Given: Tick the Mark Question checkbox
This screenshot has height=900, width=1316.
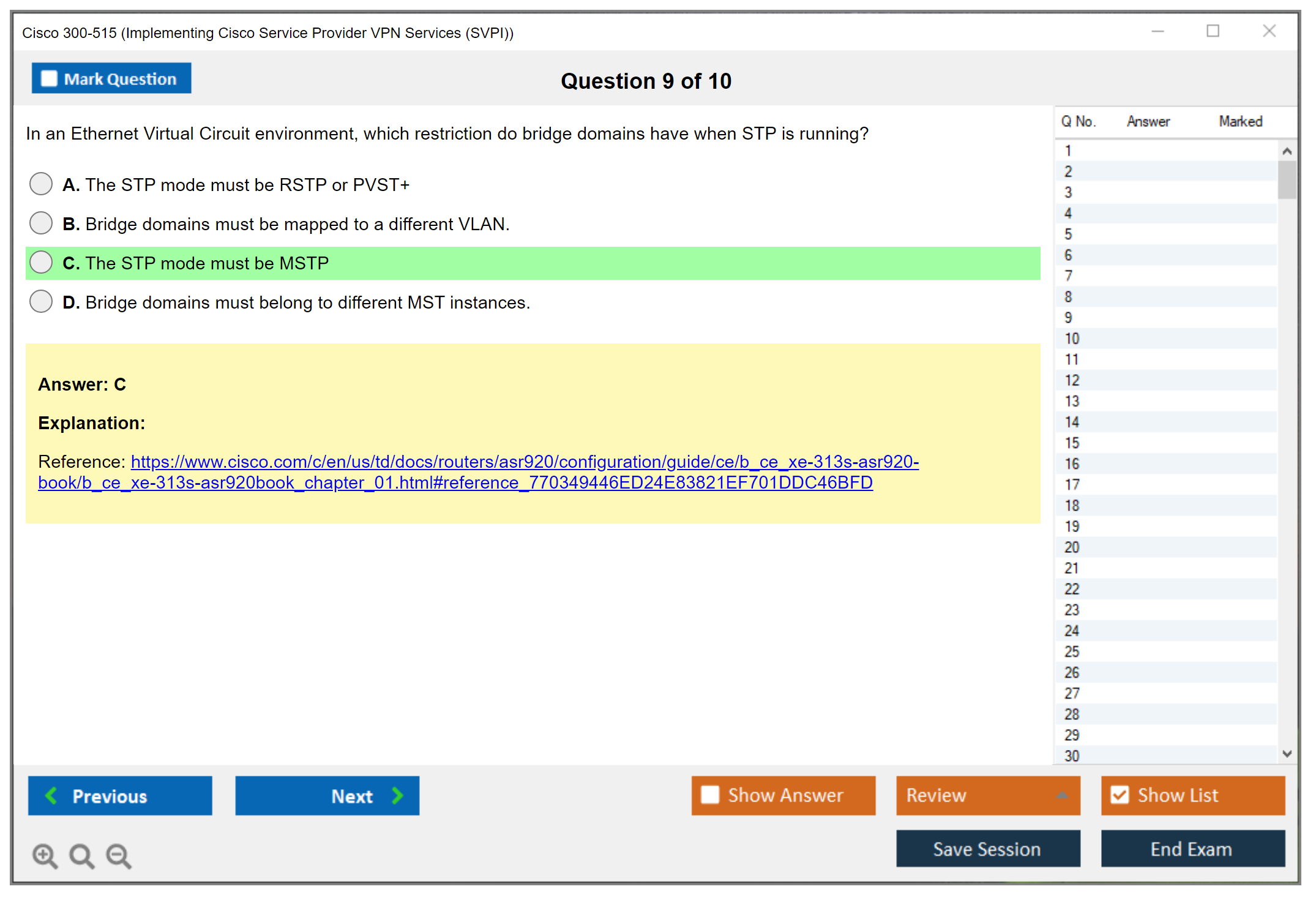Looking at the screenshot, I should click(49, 78).
